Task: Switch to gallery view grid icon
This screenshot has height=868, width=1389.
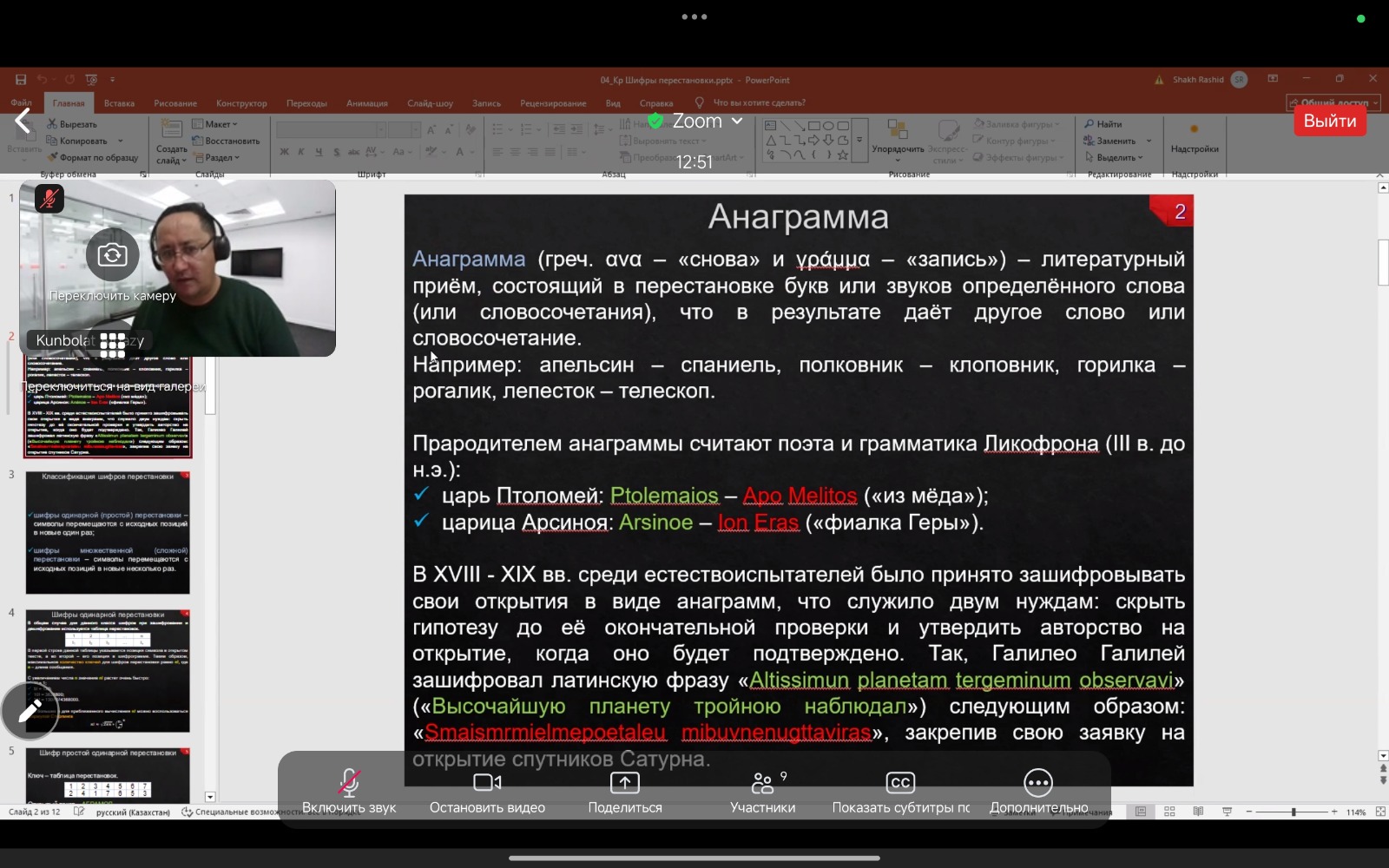Action: pos(112,345)
